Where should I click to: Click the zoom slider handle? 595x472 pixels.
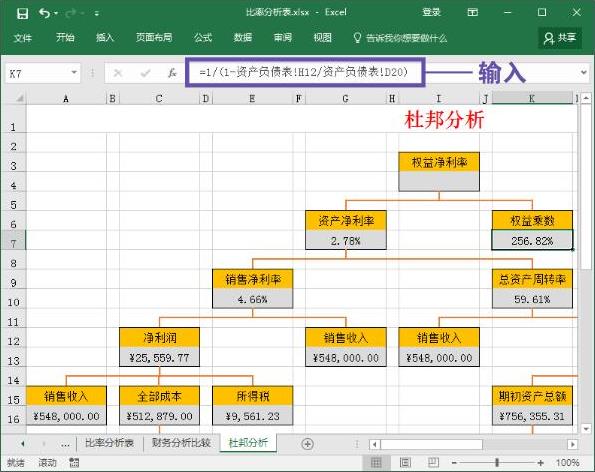click(x=497, y=463)
